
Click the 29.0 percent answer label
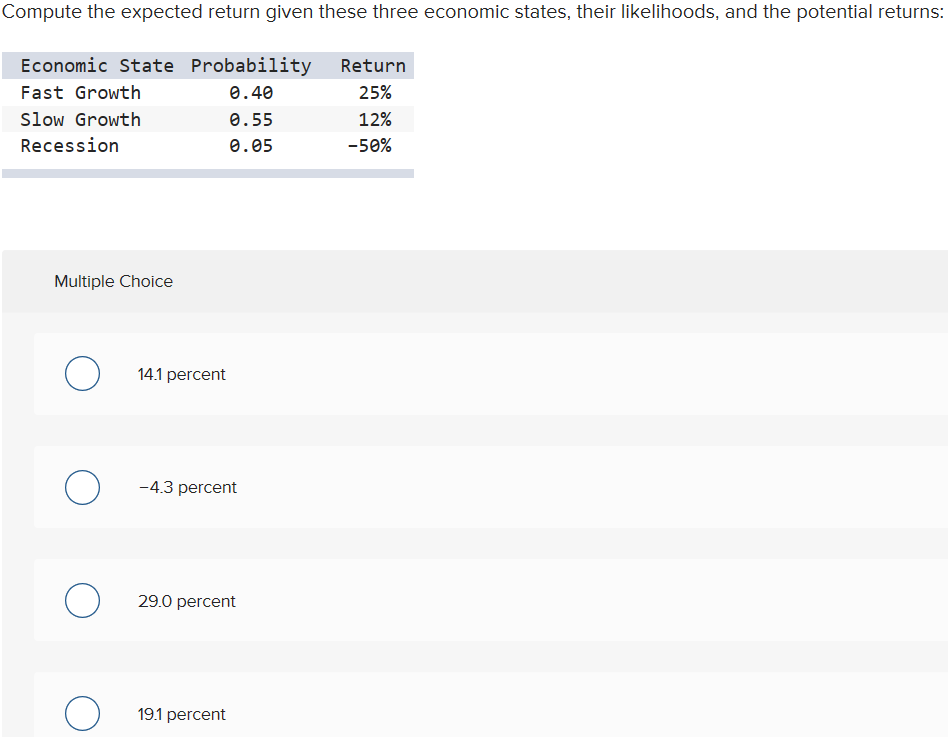pyautogui.click(x=187, y=600)
